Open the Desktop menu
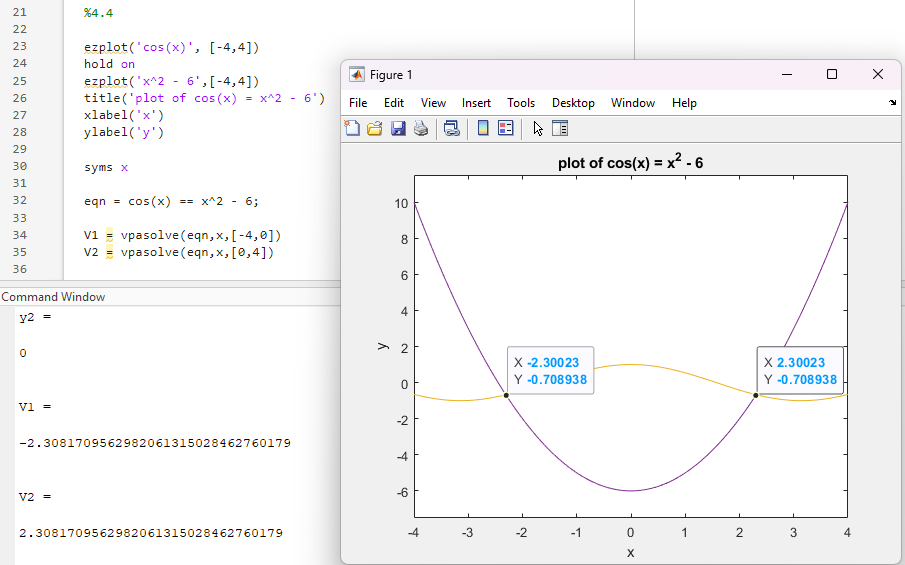Viewport: 905px width, 565px height. [x=573, y=103]
